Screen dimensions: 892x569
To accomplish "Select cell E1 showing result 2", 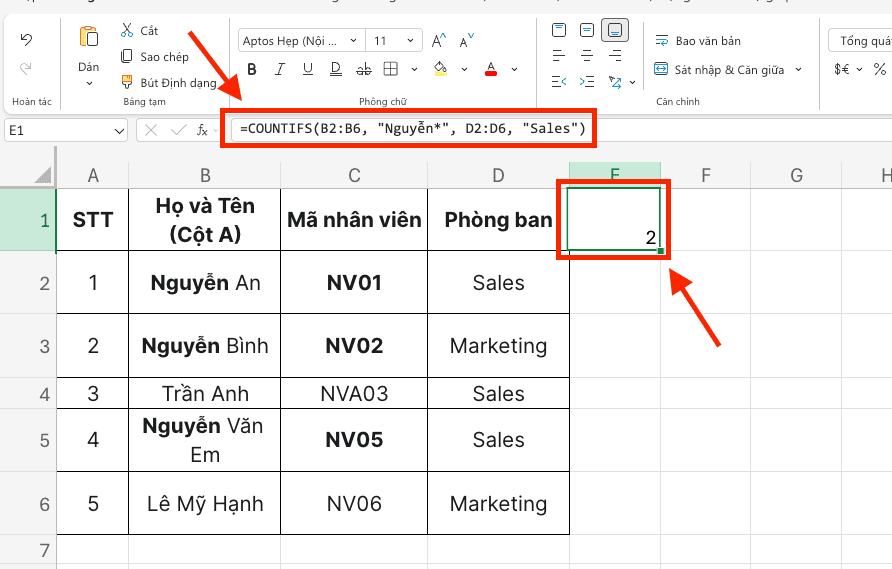I will pos(614,220).
